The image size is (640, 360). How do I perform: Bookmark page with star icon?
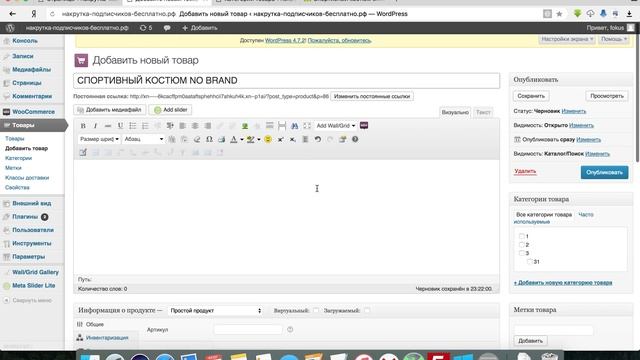pyautogui.click(x=559, y=14)
